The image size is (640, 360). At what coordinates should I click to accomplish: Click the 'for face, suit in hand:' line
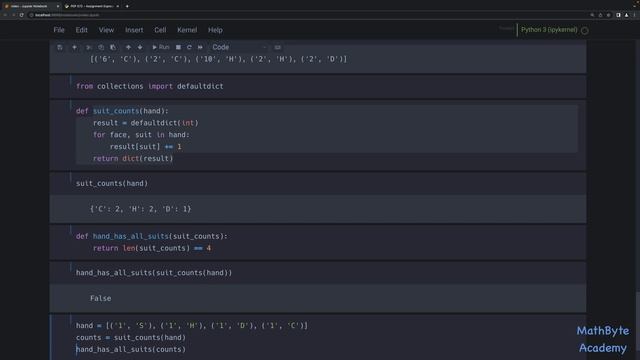pyautogui.click(x=141, y=135)
